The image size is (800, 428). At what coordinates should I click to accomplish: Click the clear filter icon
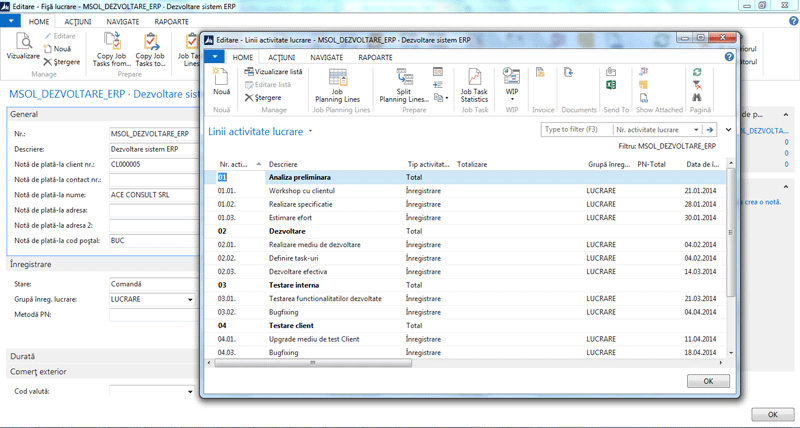pyautogui.click(x=697, y=85)
